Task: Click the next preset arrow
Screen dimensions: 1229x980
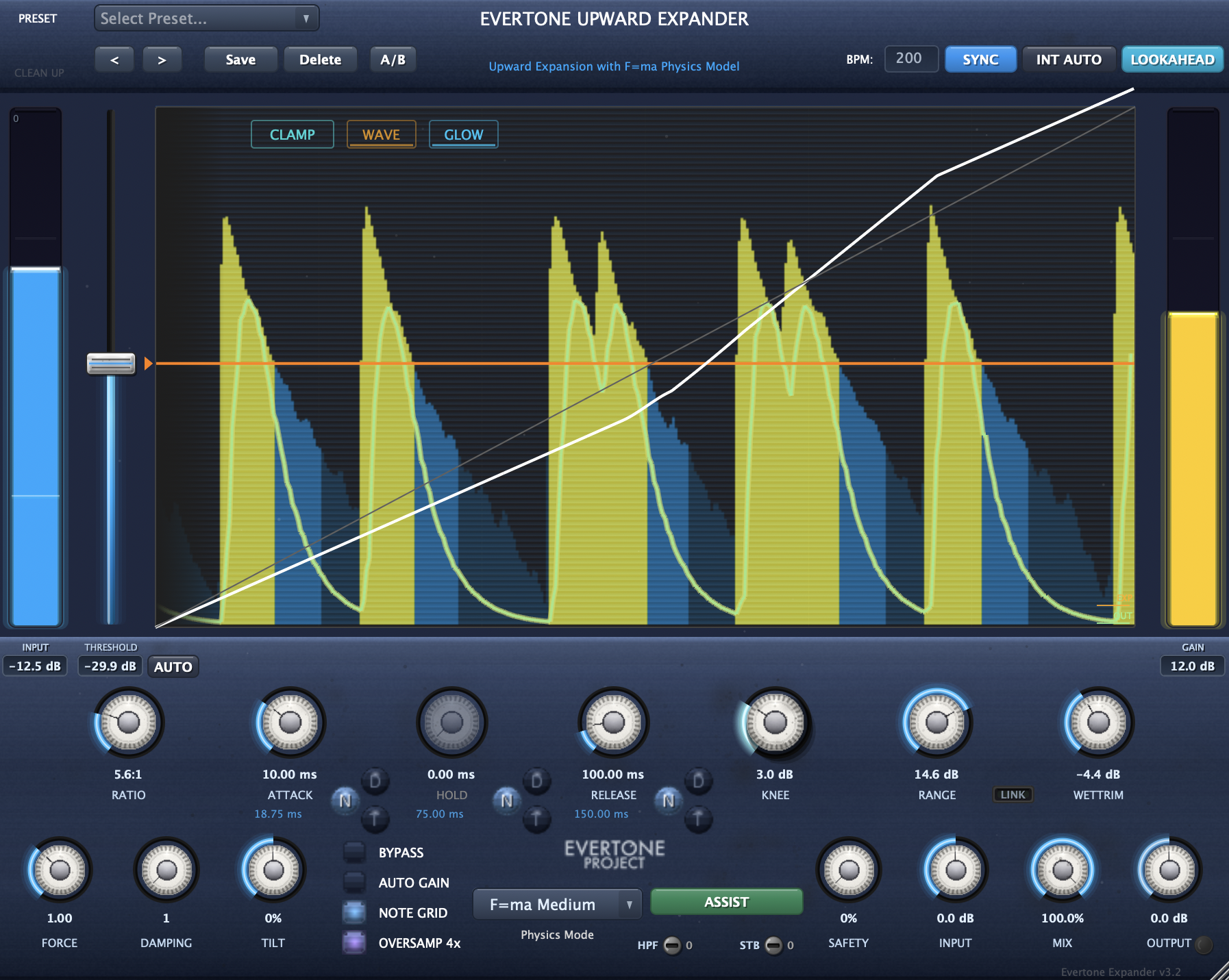Action: 162,59
